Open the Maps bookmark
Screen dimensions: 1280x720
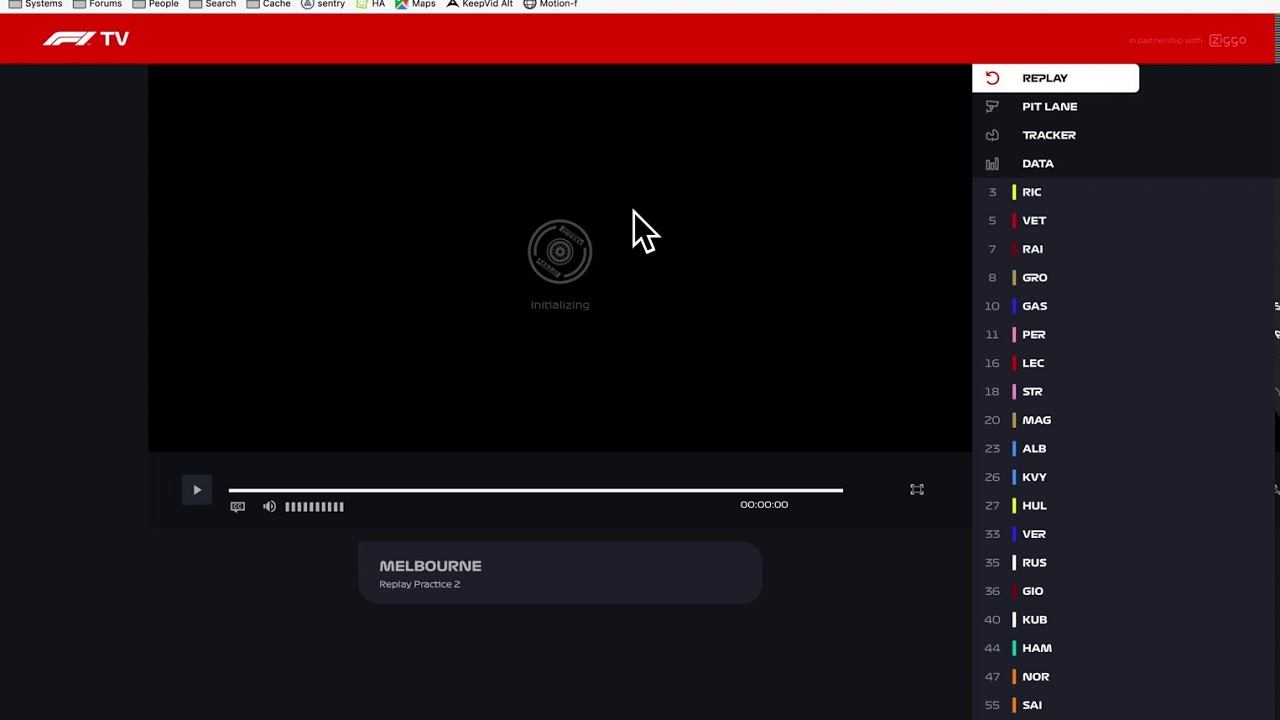(415, 4)
